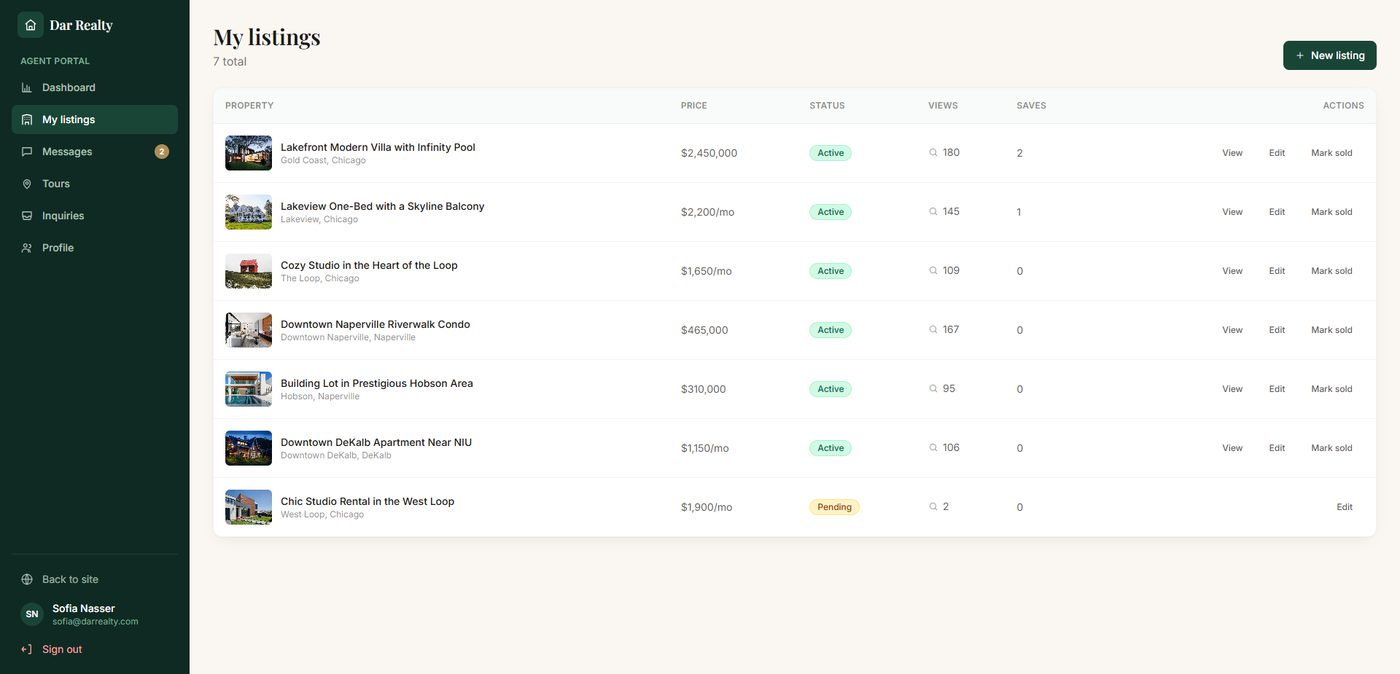Image resolution: width=1400 pixels, height=674 pixels.
Task: Click the PRICE column header
Action: coord(694,106)
